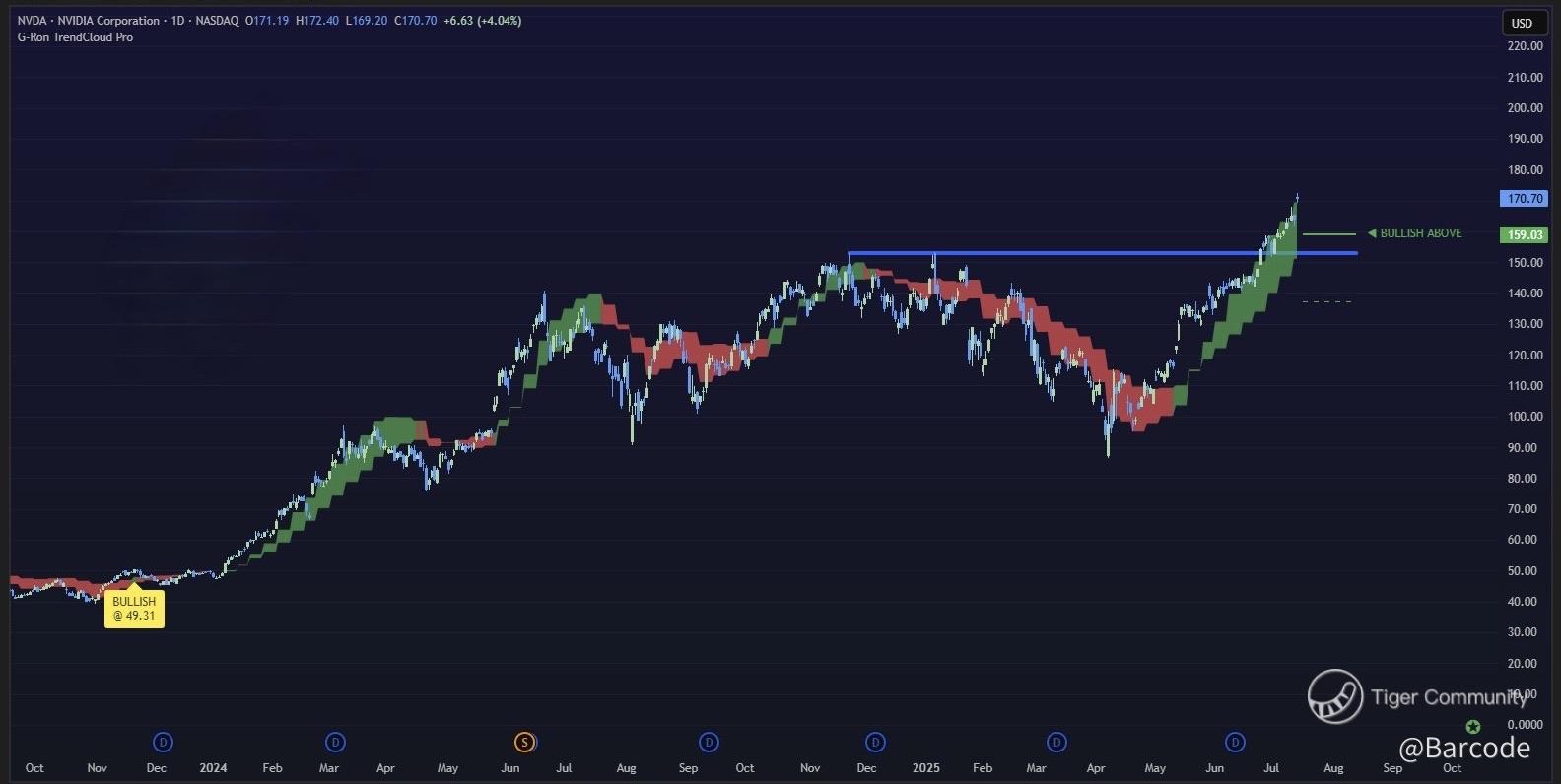Image resolution: width=1561 pixels, height=784 pixels.
Task: Click the Aug 2024 label on time axis
Action: [x=626, y=768]
